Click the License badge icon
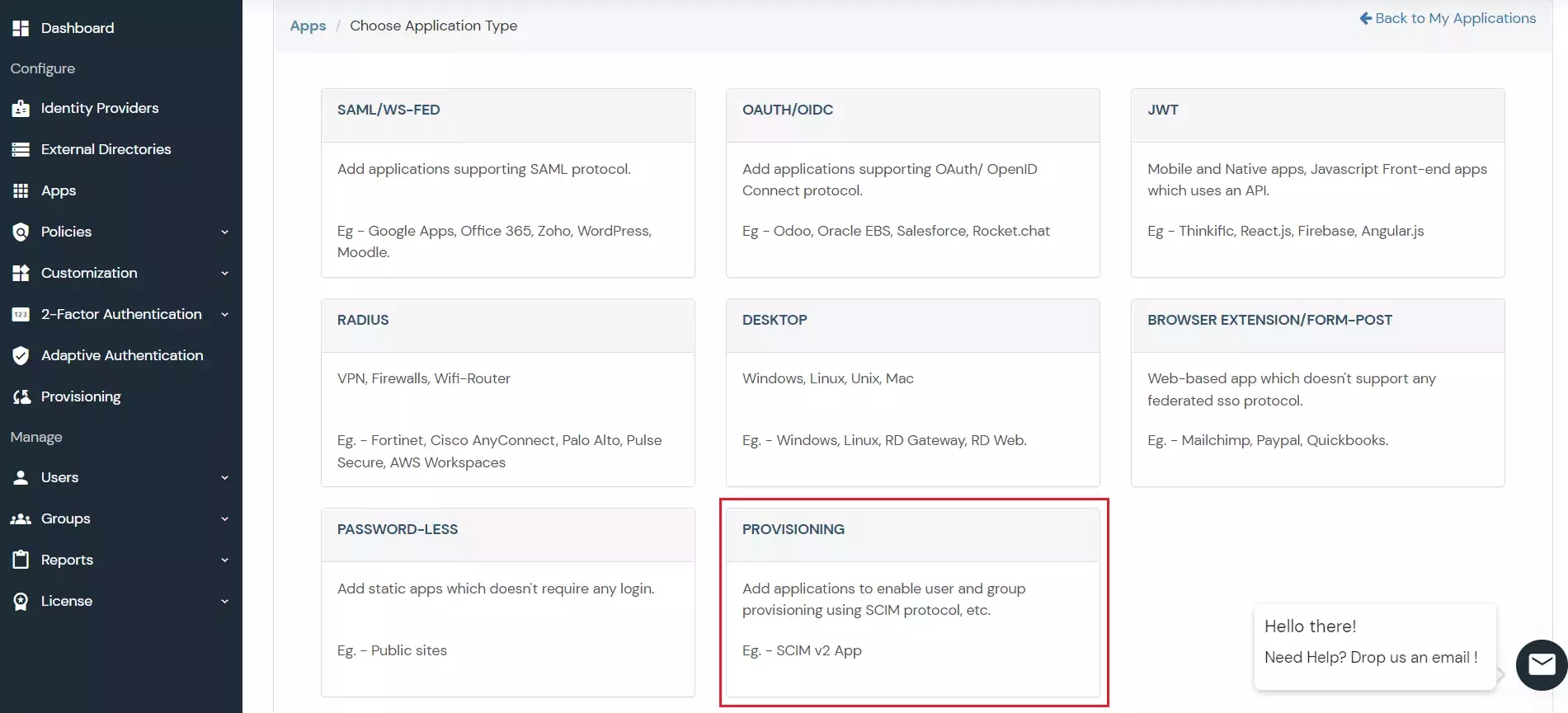Image resolution: width=1568 pixels, height=713 pixels. coord(21,601)
